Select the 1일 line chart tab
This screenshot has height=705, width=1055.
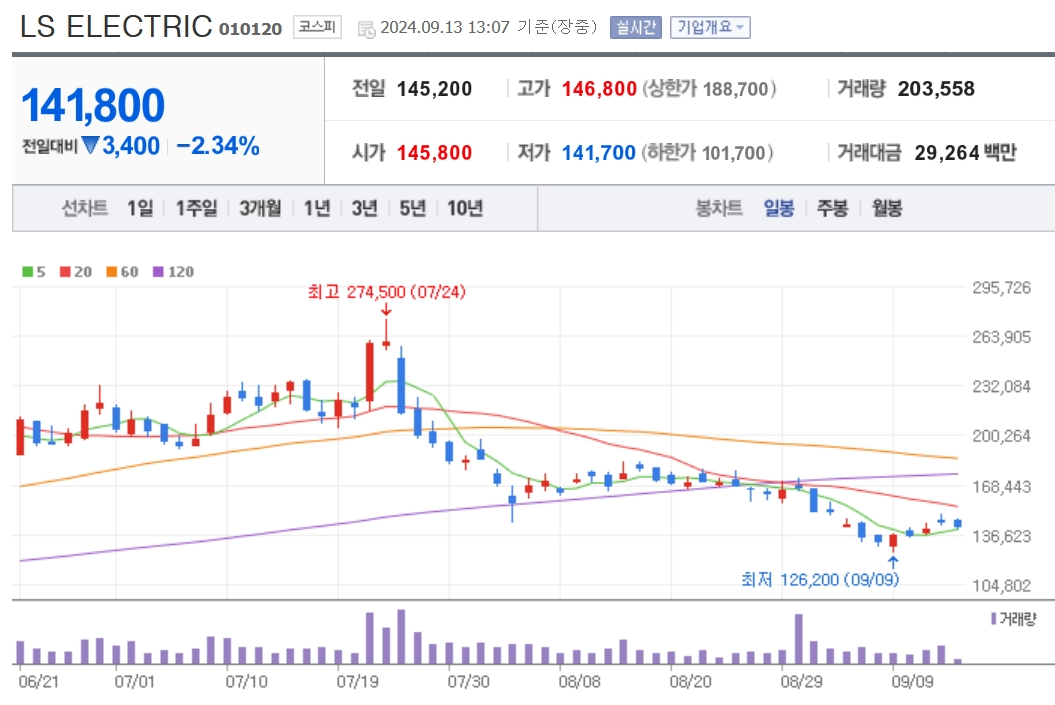(140, 209)
